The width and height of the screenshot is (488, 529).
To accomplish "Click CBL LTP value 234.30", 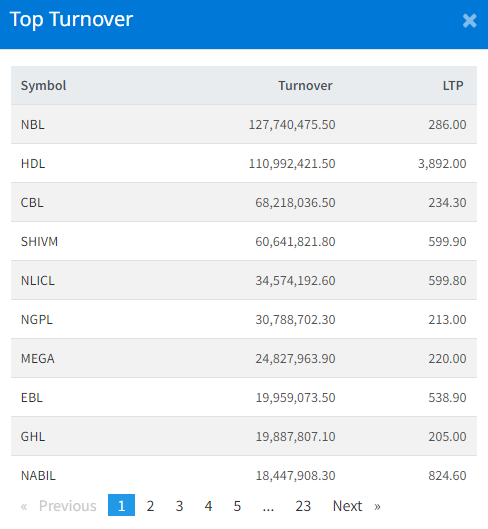I will (448, 202).
